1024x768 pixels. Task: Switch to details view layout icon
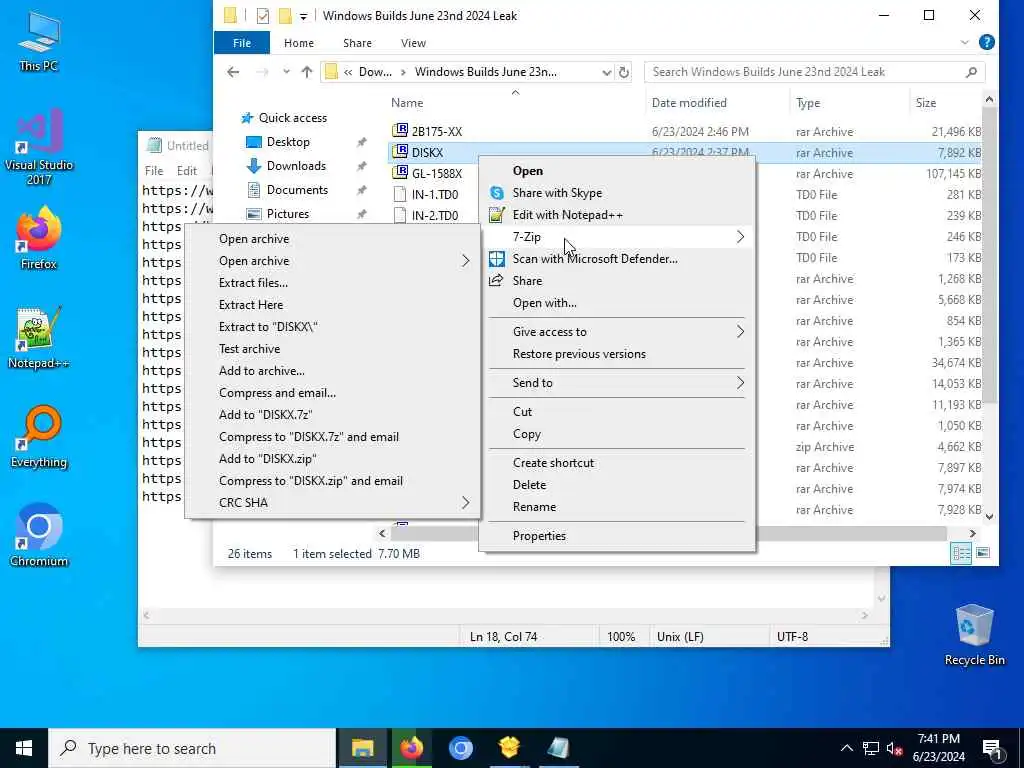point(961,553)
